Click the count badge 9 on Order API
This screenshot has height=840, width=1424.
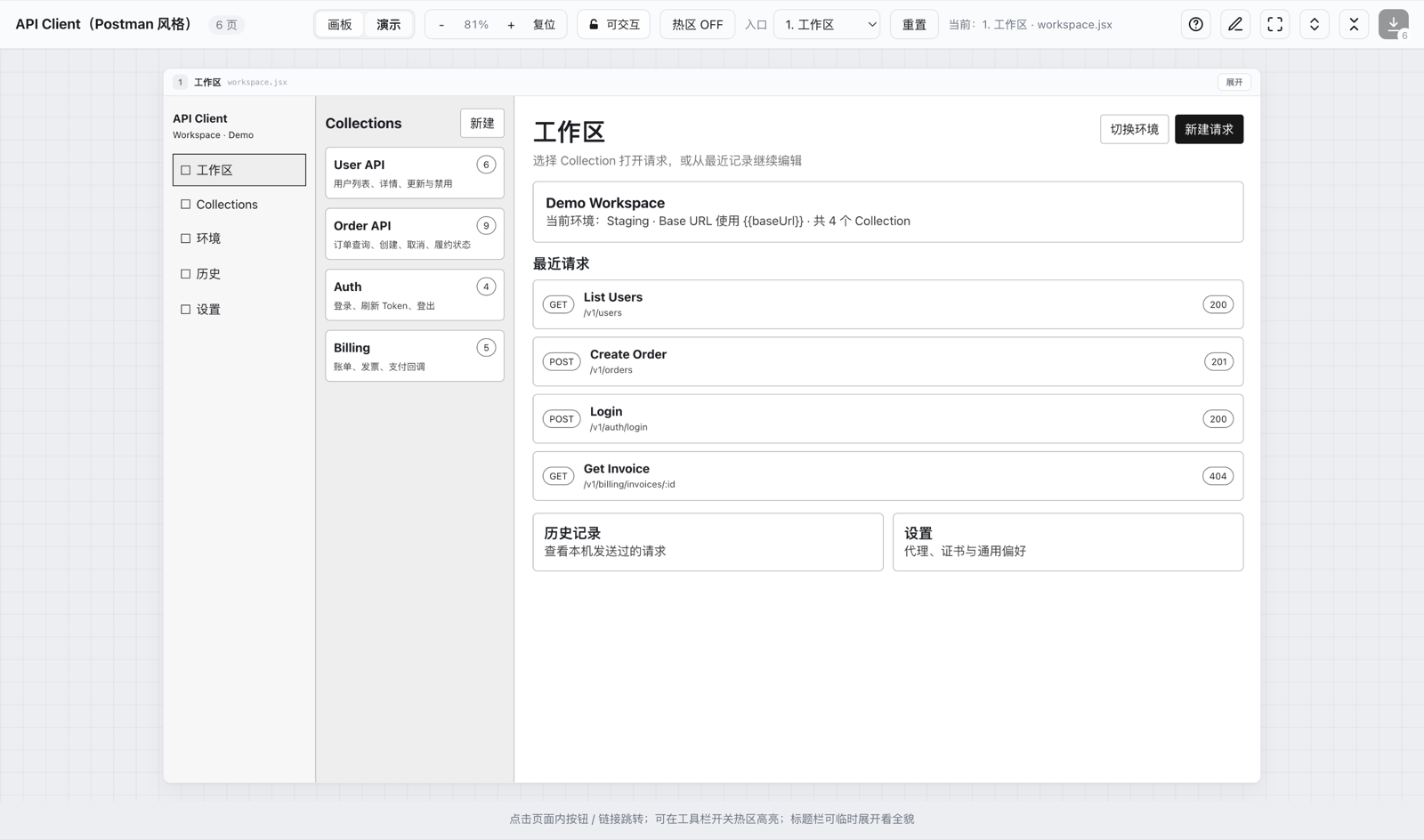[x=486, y=225]
